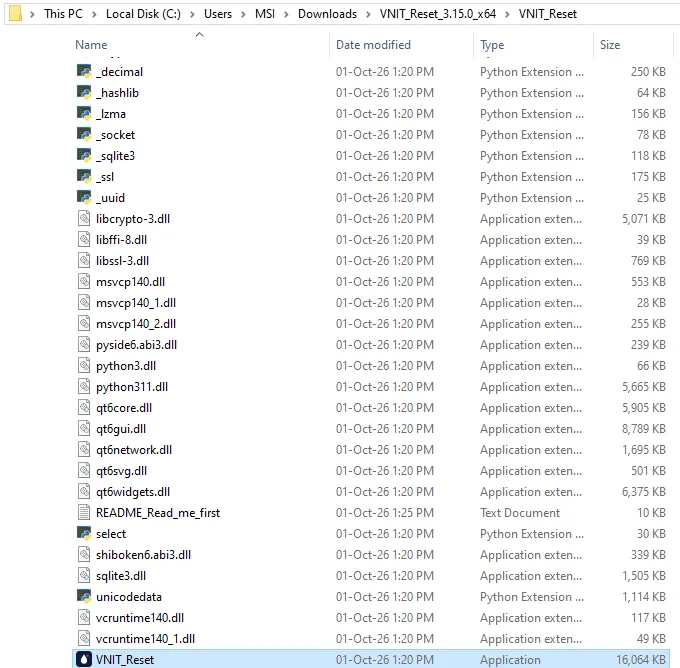Click the unicodedata file icon
Viewport: 680px width, 668px height.
pos(84,597)
